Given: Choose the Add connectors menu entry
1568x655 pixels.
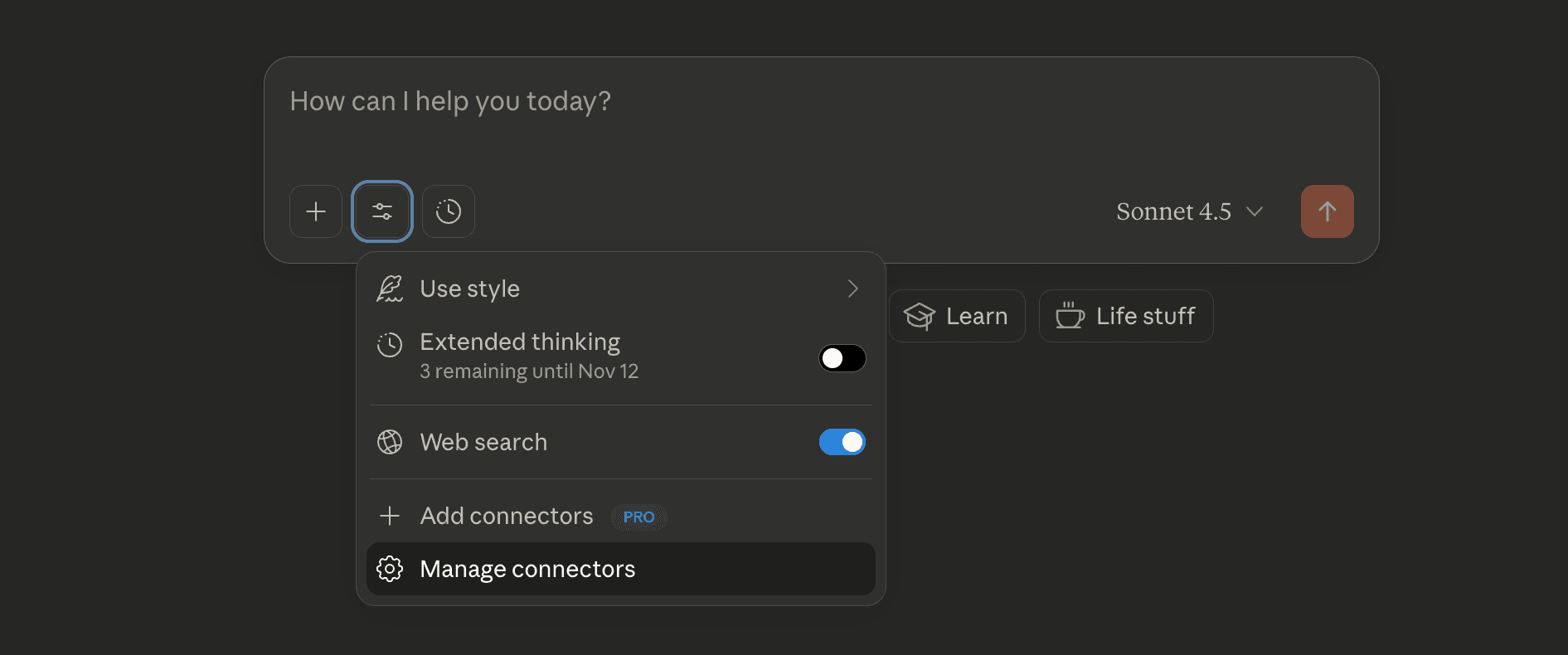Looking at the screenshot, I should point(507,516).
